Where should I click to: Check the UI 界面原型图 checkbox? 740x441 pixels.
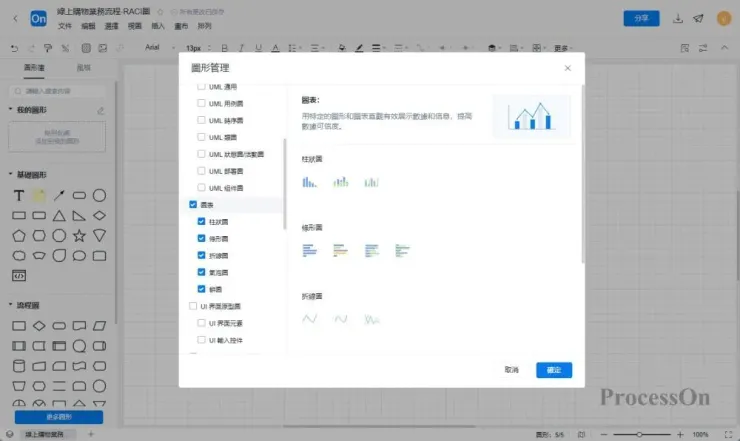193,306
